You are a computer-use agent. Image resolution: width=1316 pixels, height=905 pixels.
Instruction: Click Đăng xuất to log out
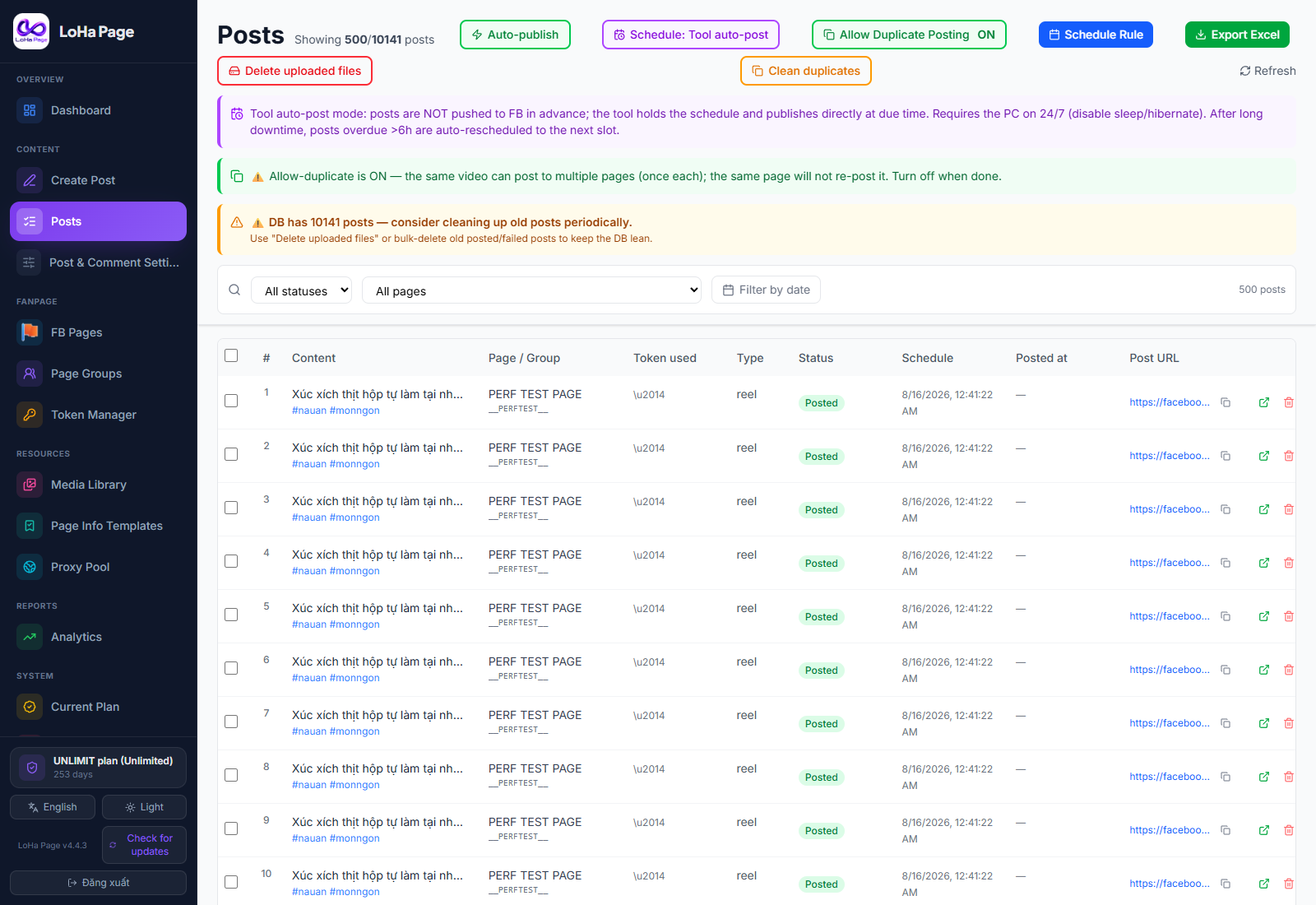pyautogui.click(x=98, y=883)
